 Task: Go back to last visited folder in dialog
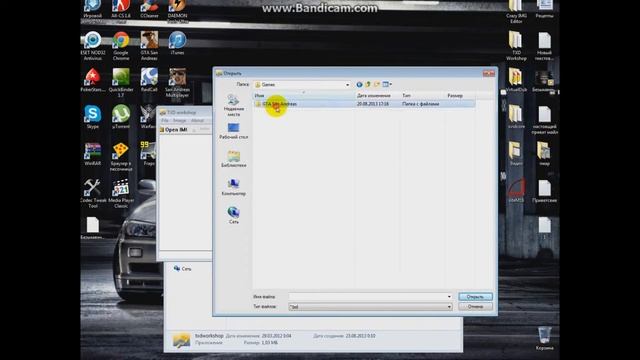[x=359, y=84]
